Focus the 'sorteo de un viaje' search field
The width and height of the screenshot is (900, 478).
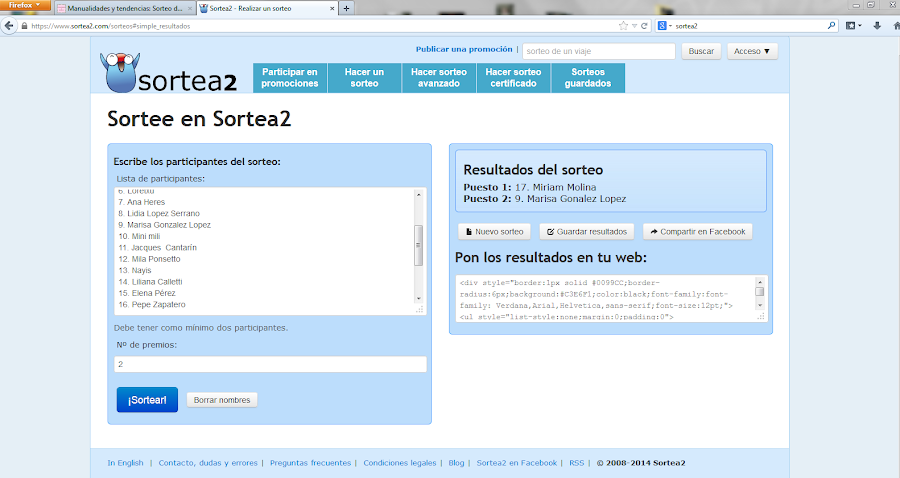[599, 51]
